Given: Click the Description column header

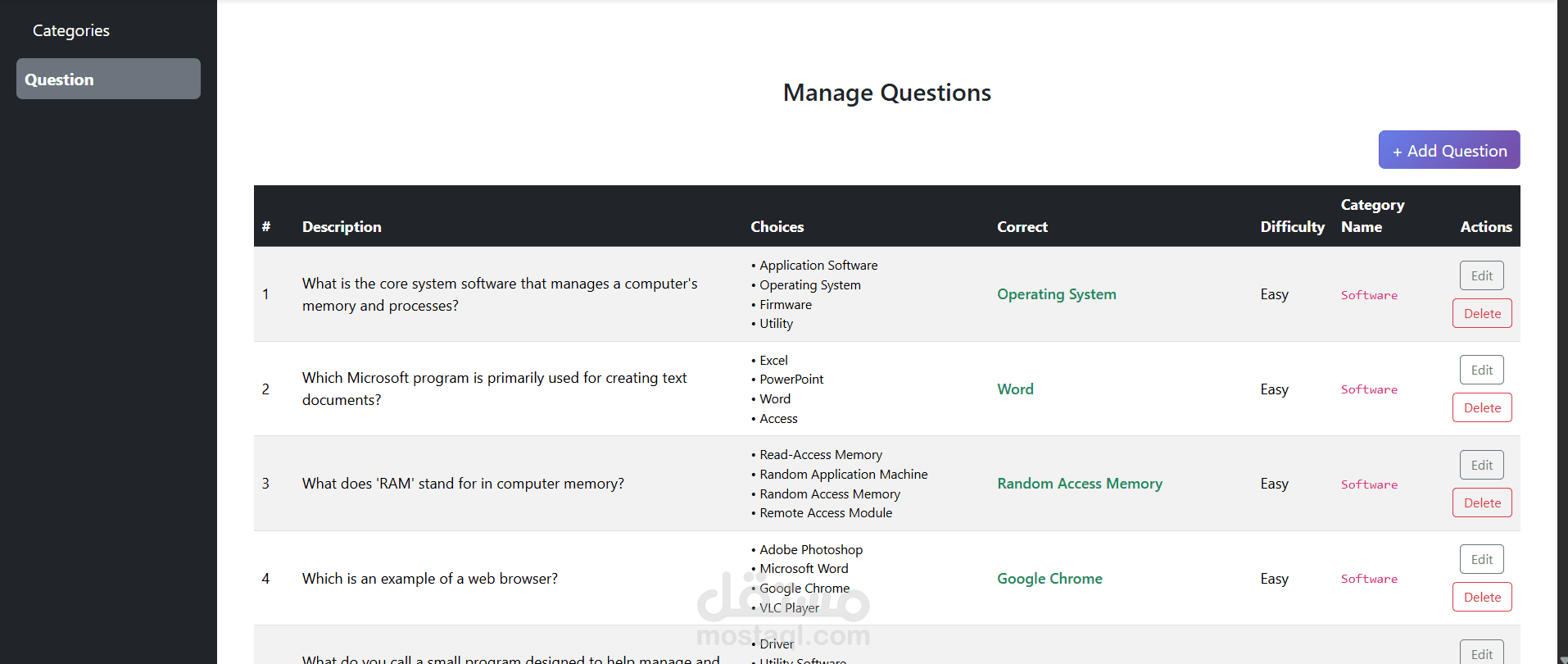Looking at the screenshot, I should pyautogui.click(x=342, y=227).
